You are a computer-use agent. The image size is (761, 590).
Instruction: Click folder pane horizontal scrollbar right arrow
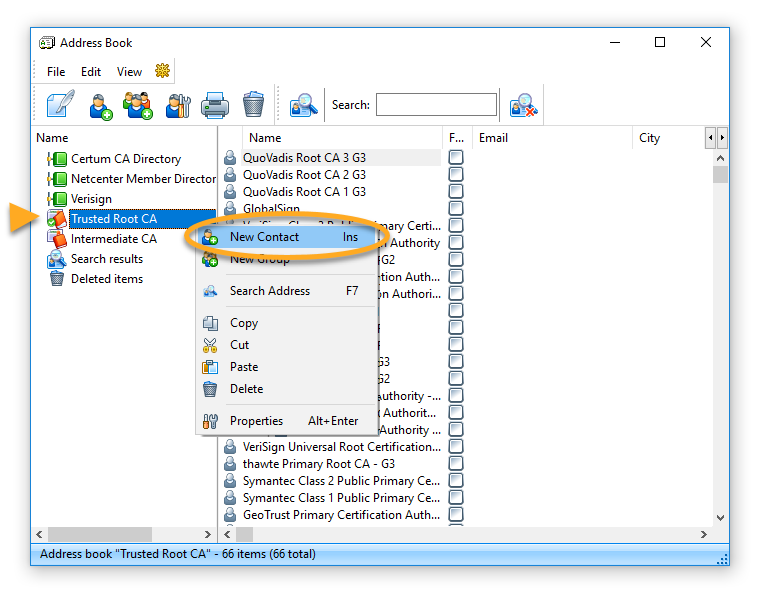point(208,534)
